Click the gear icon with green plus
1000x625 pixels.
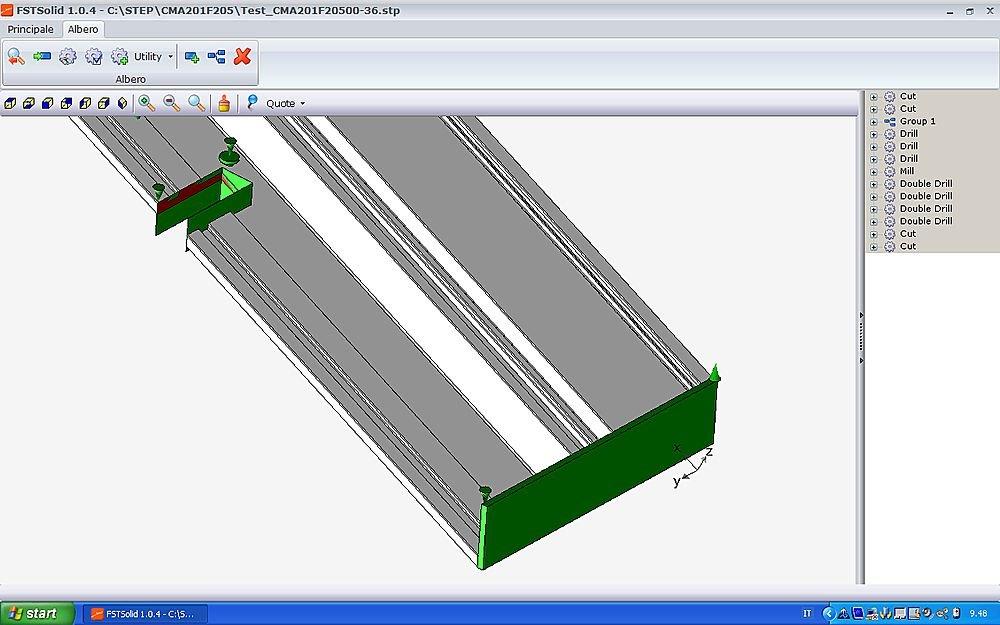119,57
